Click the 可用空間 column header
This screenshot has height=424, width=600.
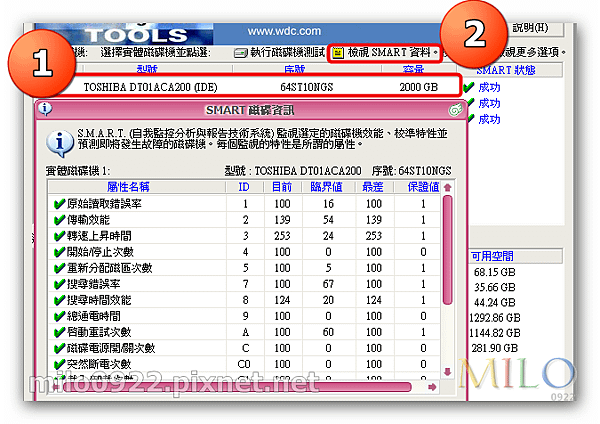pos(515,256)
